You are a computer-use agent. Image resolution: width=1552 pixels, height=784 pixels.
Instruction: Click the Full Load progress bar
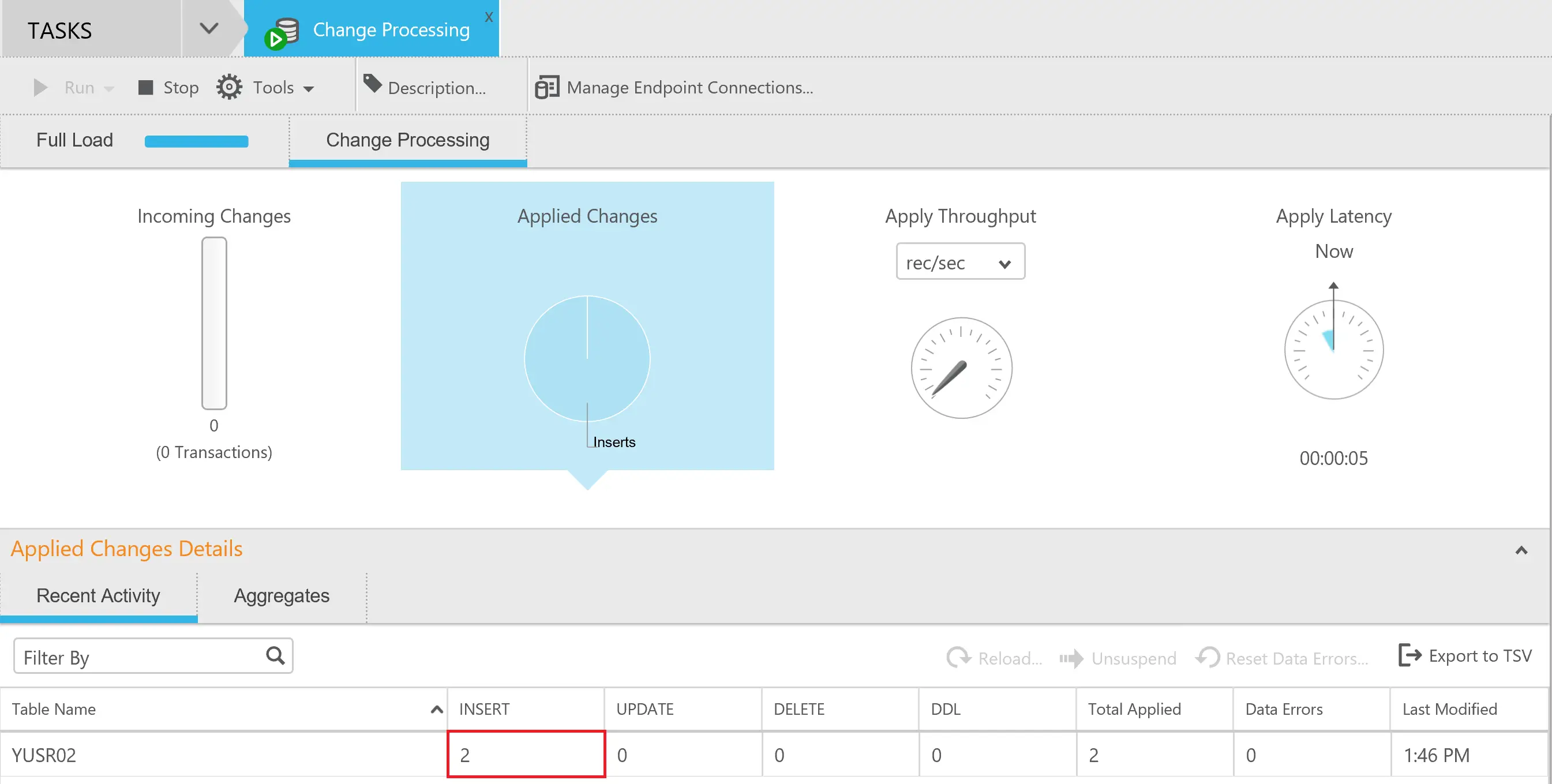[196, 141]
